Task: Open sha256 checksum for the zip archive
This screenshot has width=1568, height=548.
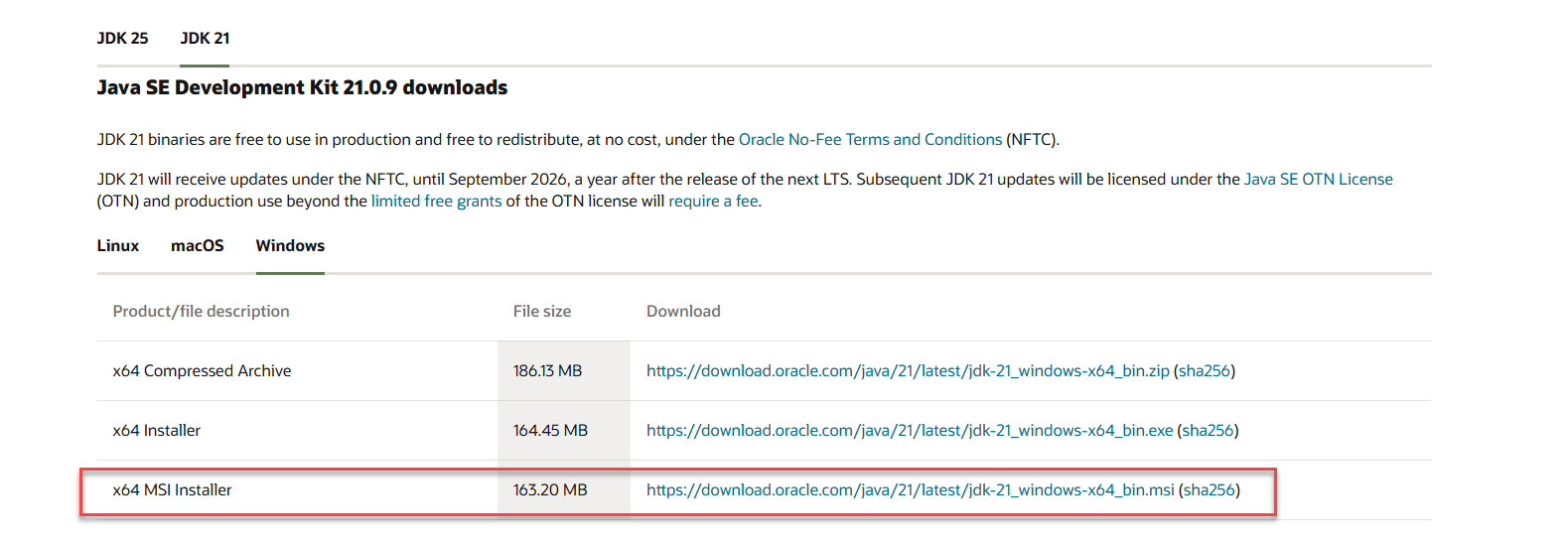Action: pos(1204,371)
